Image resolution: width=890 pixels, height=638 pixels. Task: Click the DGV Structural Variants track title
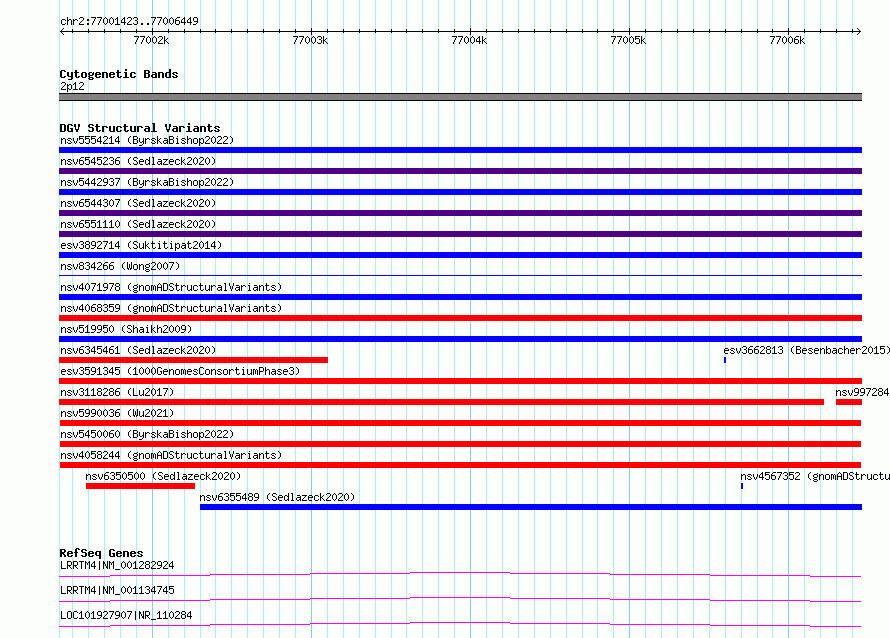(x=140, y=128)
